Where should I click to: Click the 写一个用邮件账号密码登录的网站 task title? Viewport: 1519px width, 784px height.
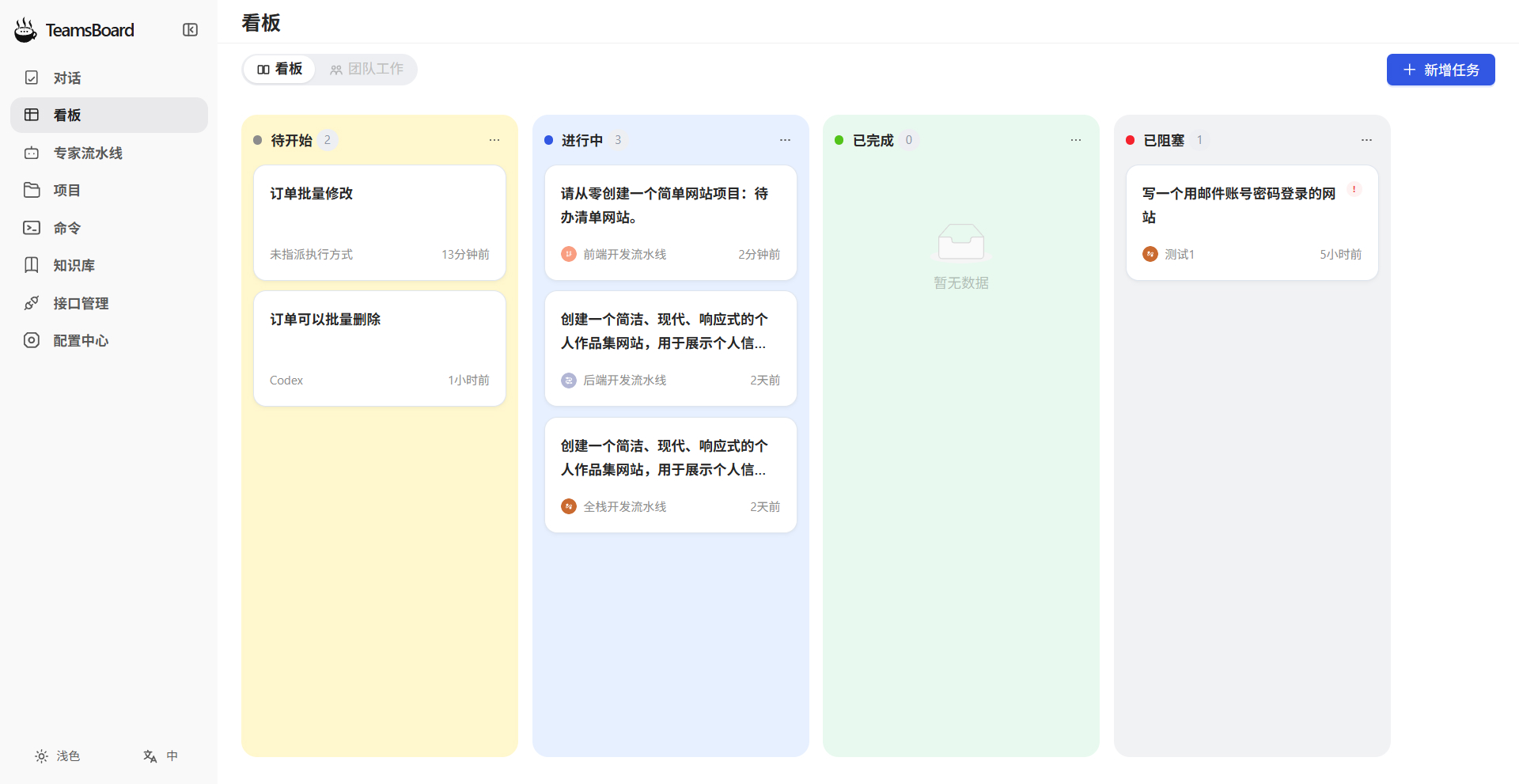click(x=1239, y=206)
